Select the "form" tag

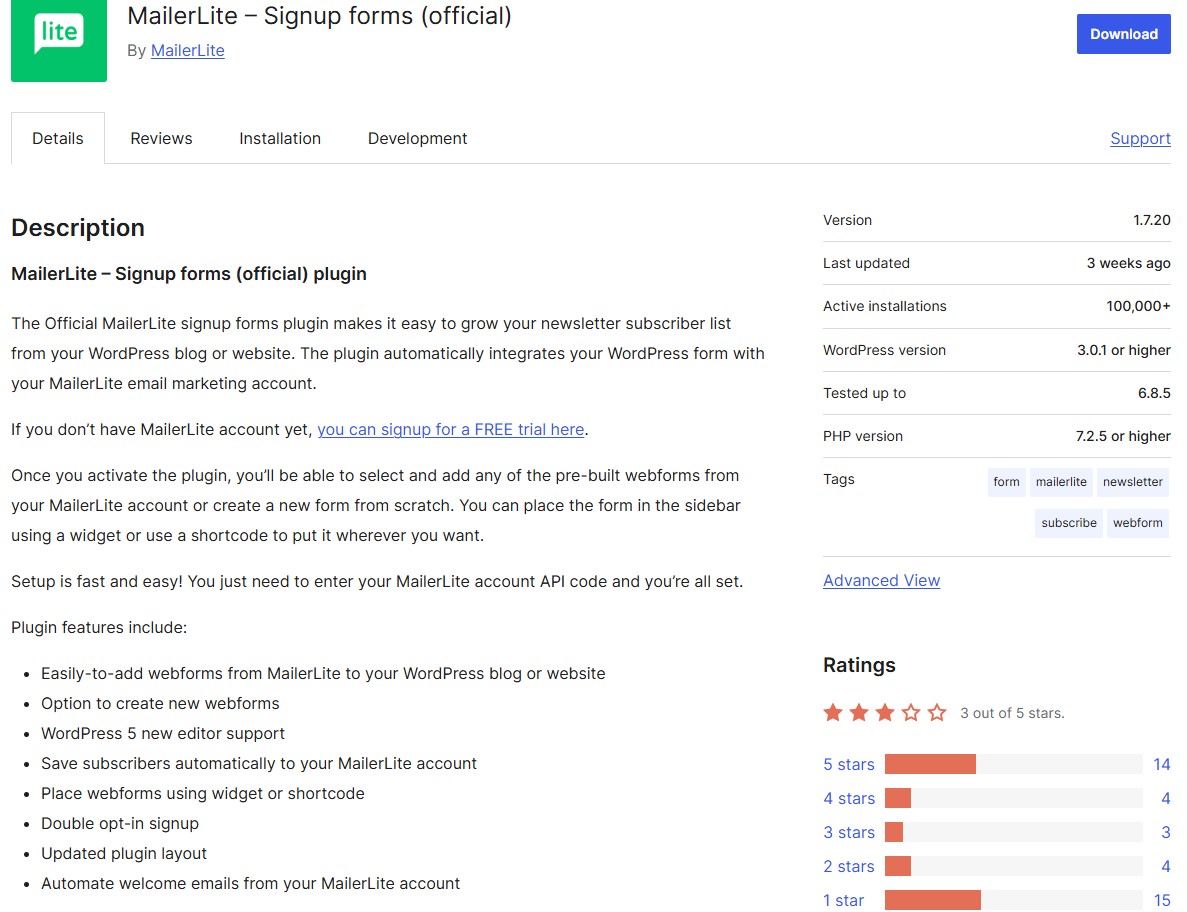click(x=1006, y=482)
